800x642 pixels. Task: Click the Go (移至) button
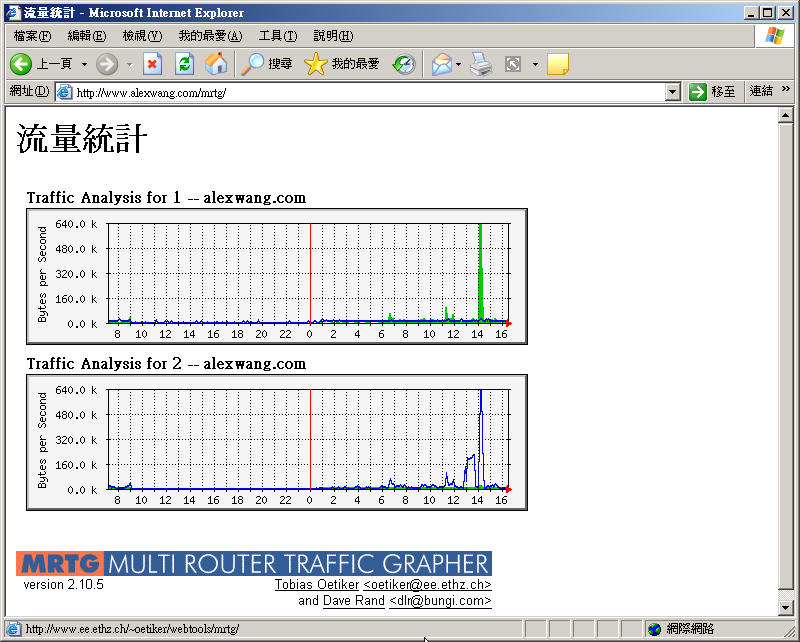(712, 92)
